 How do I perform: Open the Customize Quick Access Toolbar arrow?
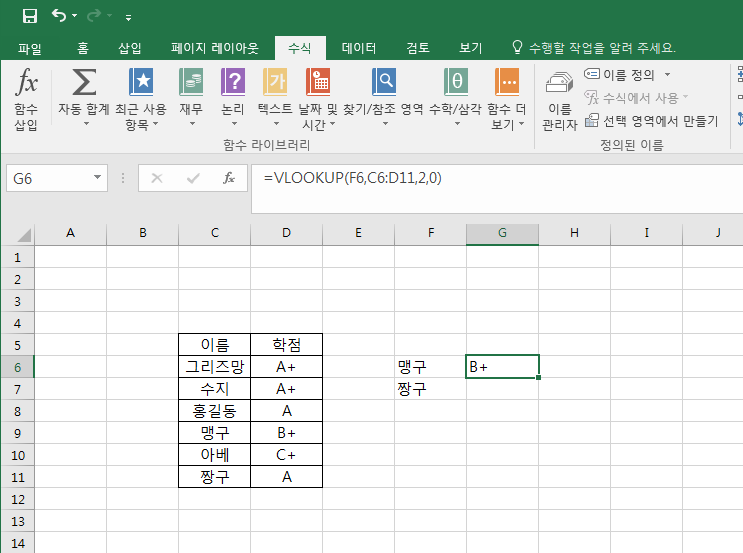(x=128, y=18)
